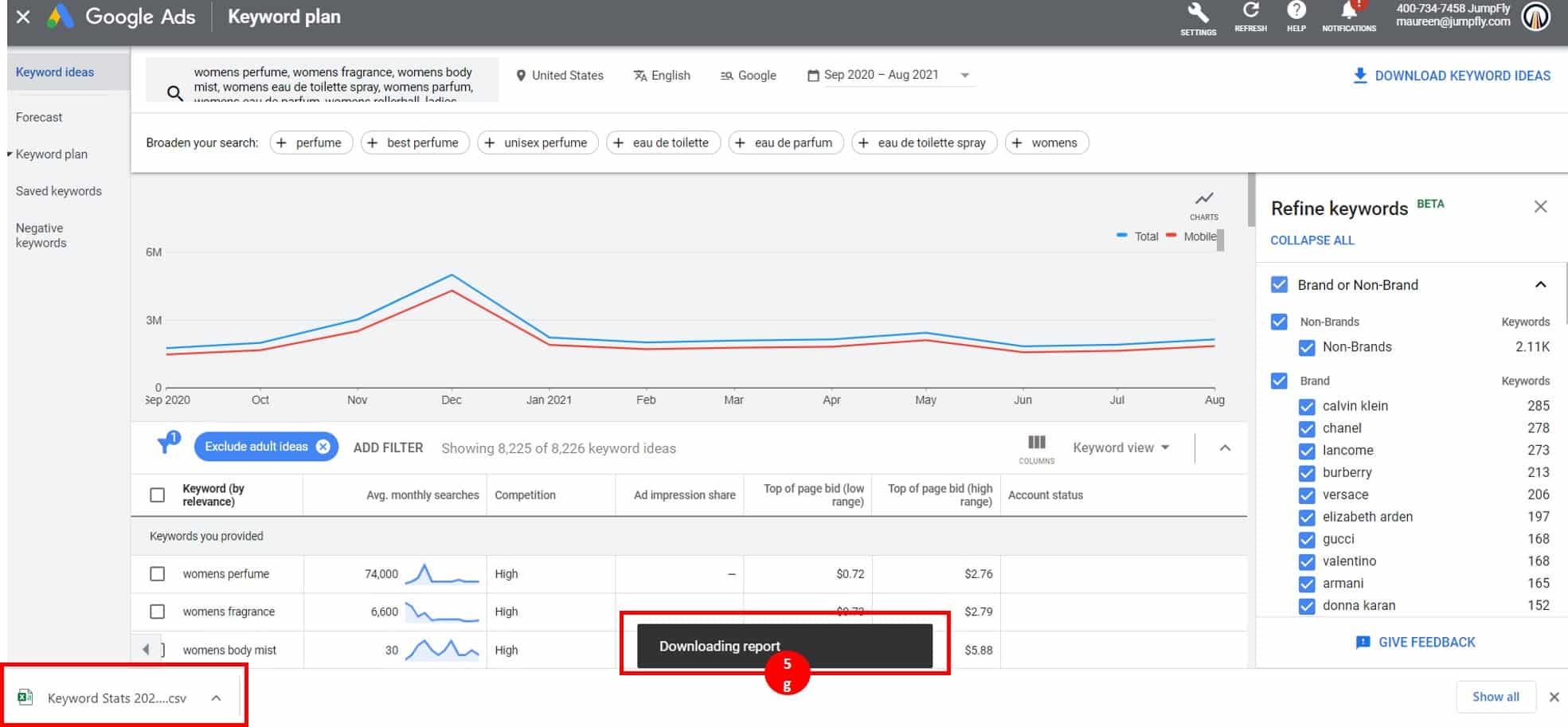
Task: Change the English language setting
Action: pyautogui.click(x=662, y=76)
